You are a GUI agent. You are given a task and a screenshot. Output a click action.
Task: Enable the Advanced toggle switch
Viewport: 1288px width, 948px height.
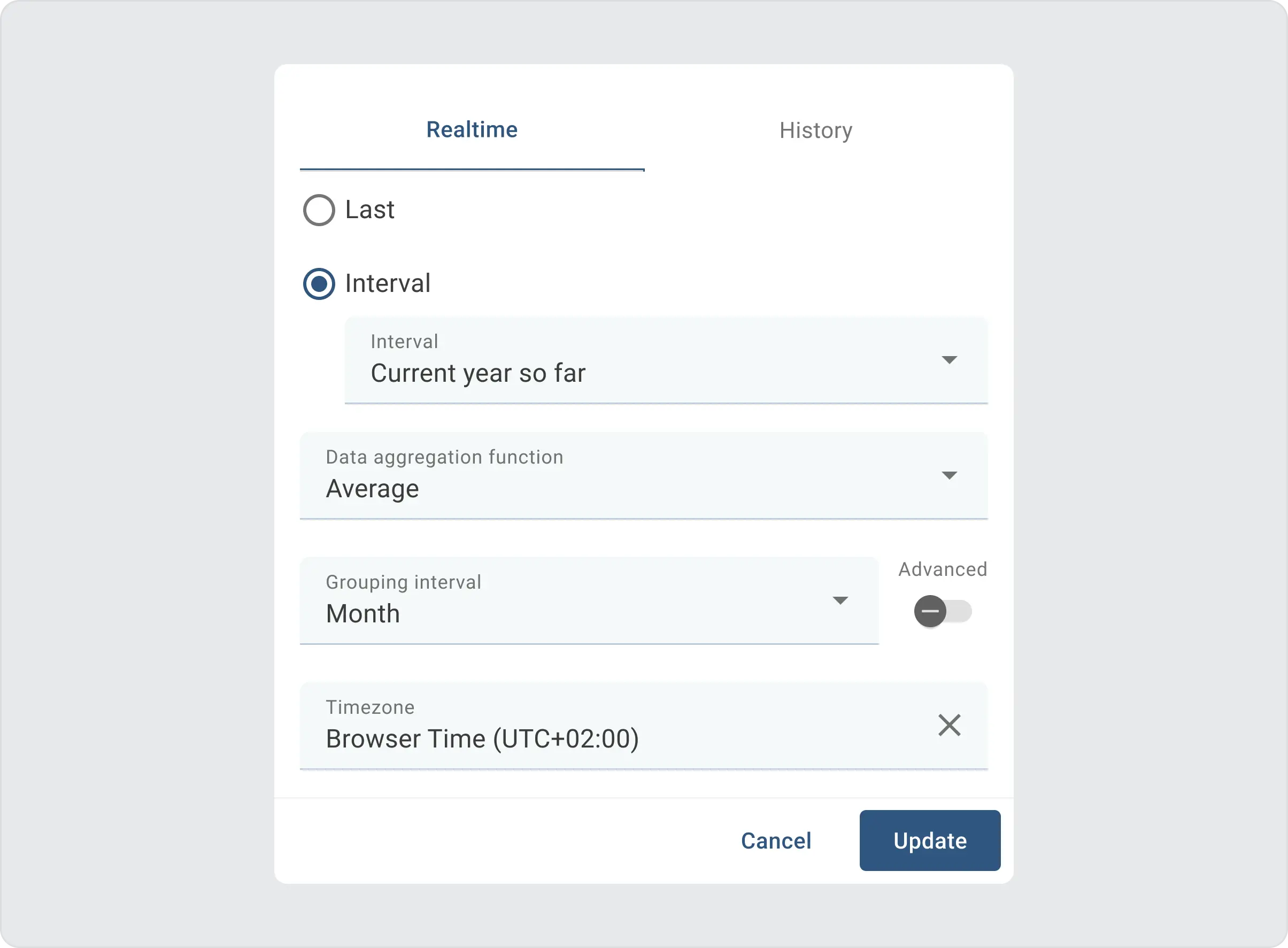pyautogui.click(x=943, y=611)
